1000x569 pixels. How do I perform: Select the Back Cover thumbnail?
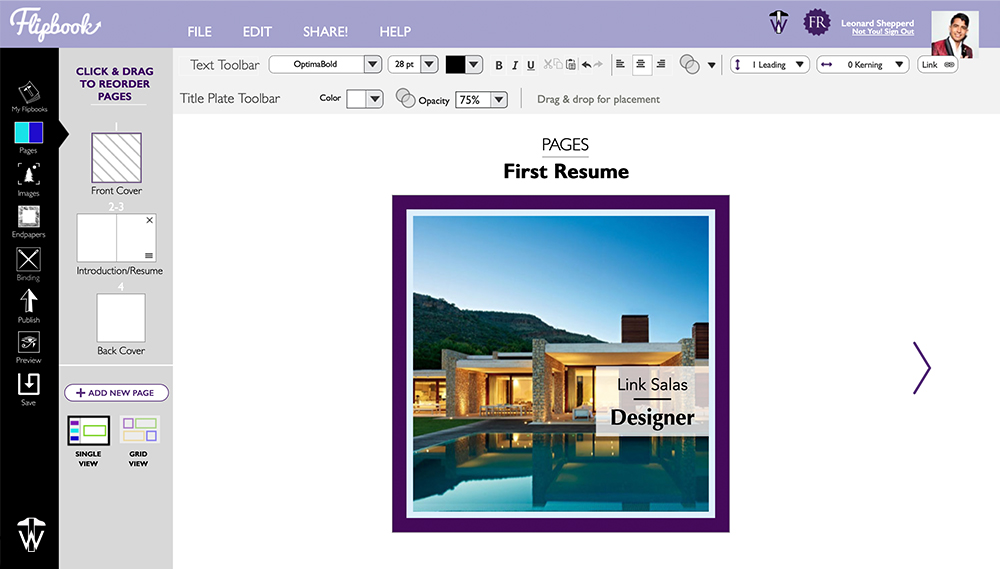coord(121,318)
